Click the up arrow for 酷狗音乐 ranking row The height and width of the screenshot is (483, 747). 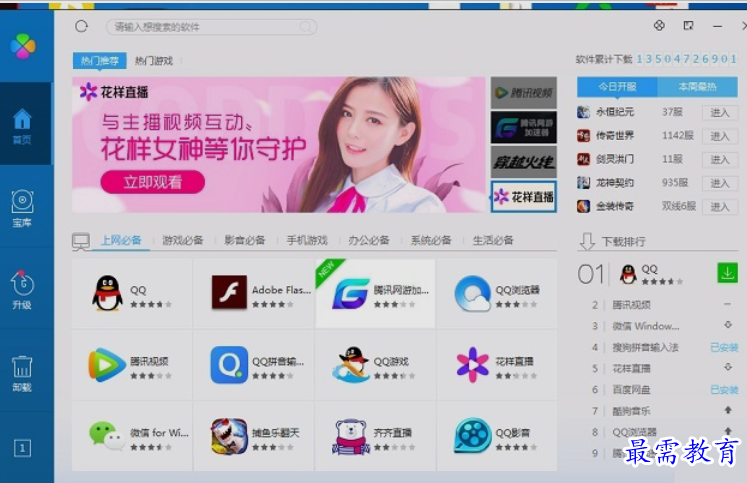pos(728,410)
